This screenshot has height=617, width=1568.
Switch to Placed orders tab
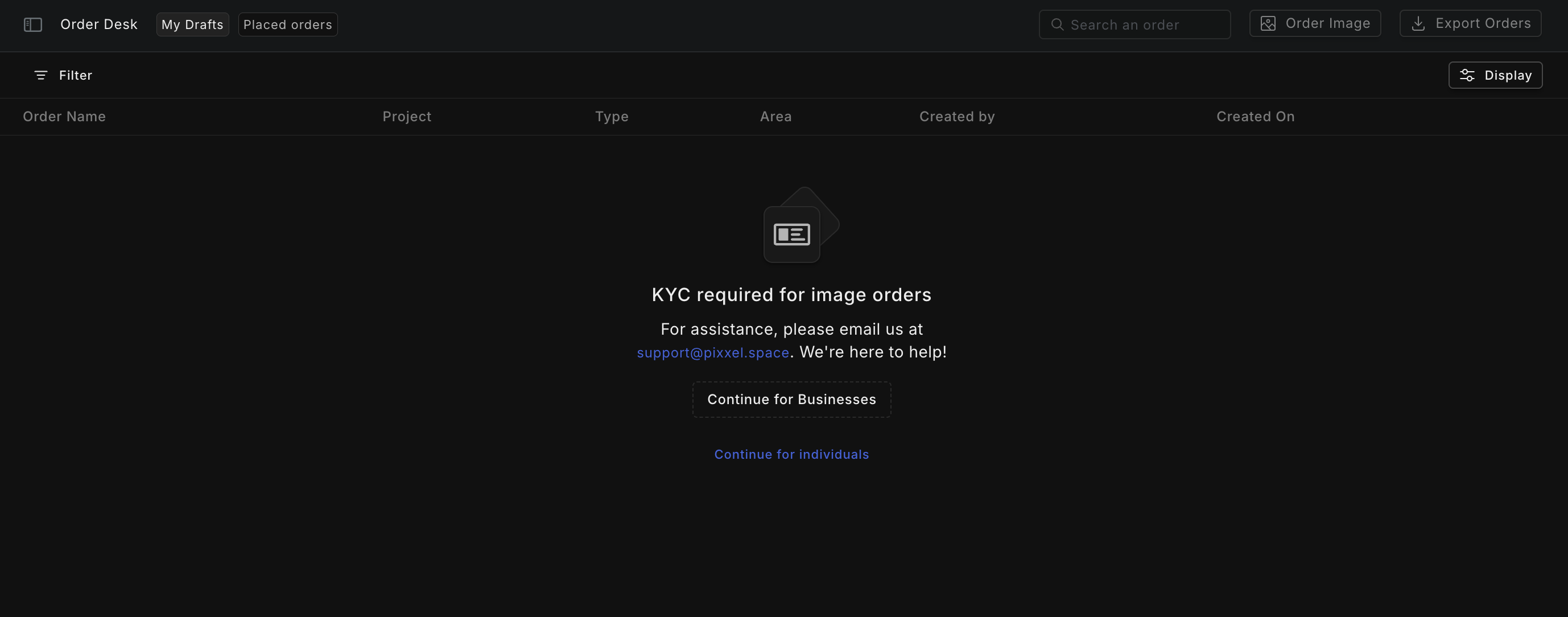(288, 24)
